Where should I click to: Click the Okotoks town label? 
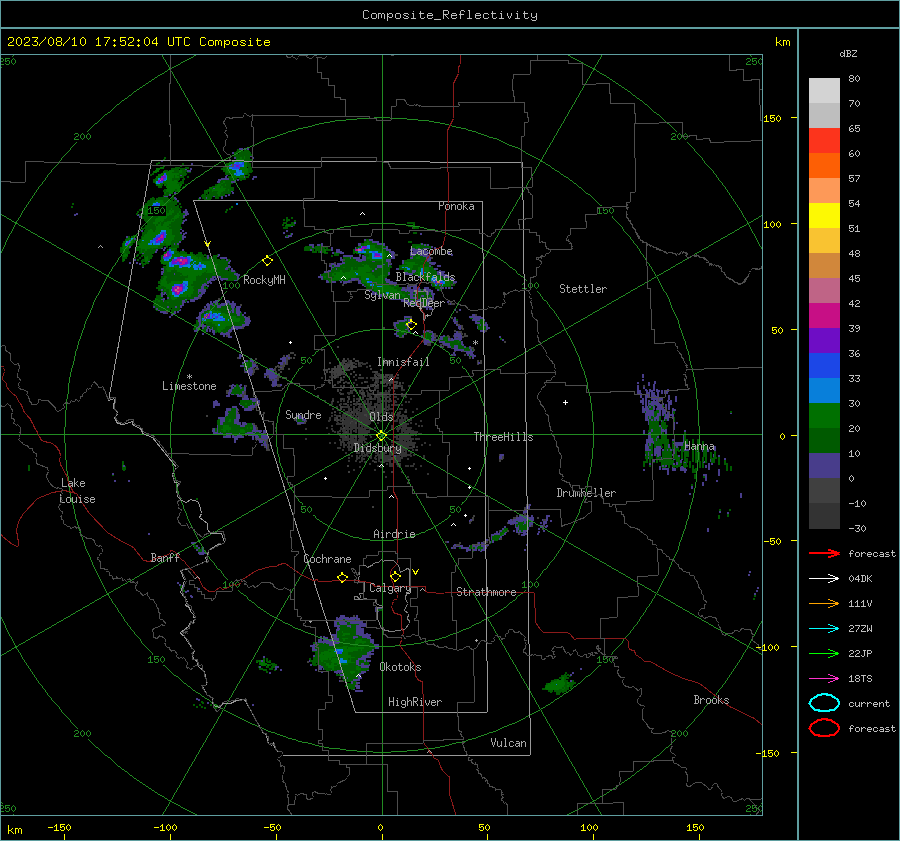tap(400, 667)
